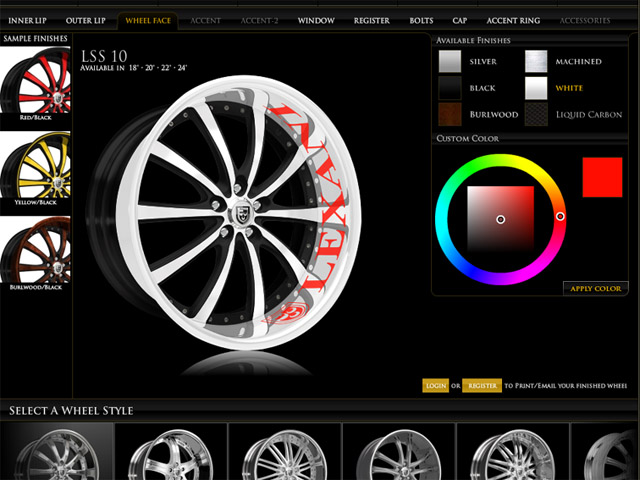Click the LSS 10 wheel name heading
640x480 pixels.
click(x=104, y=56)
